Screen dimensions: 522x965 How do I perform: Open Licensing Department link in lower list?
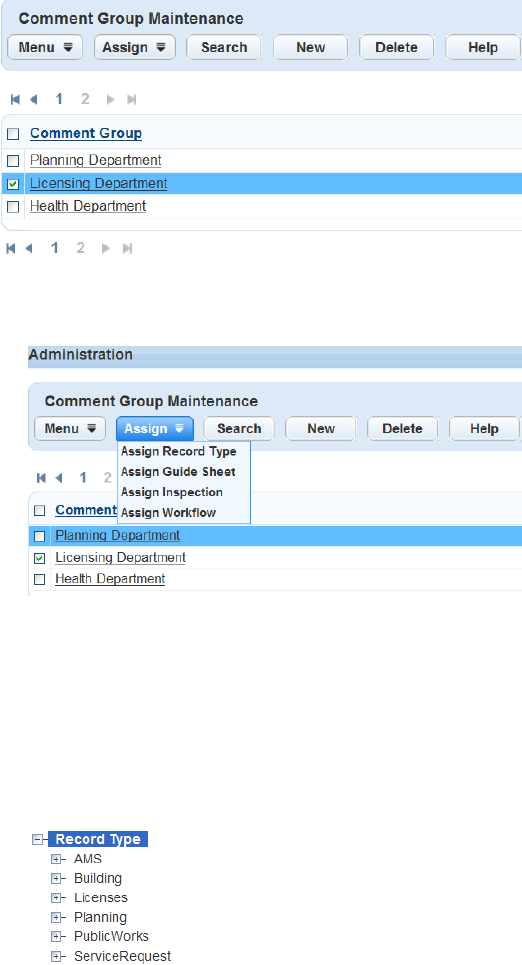click(120, 558)
